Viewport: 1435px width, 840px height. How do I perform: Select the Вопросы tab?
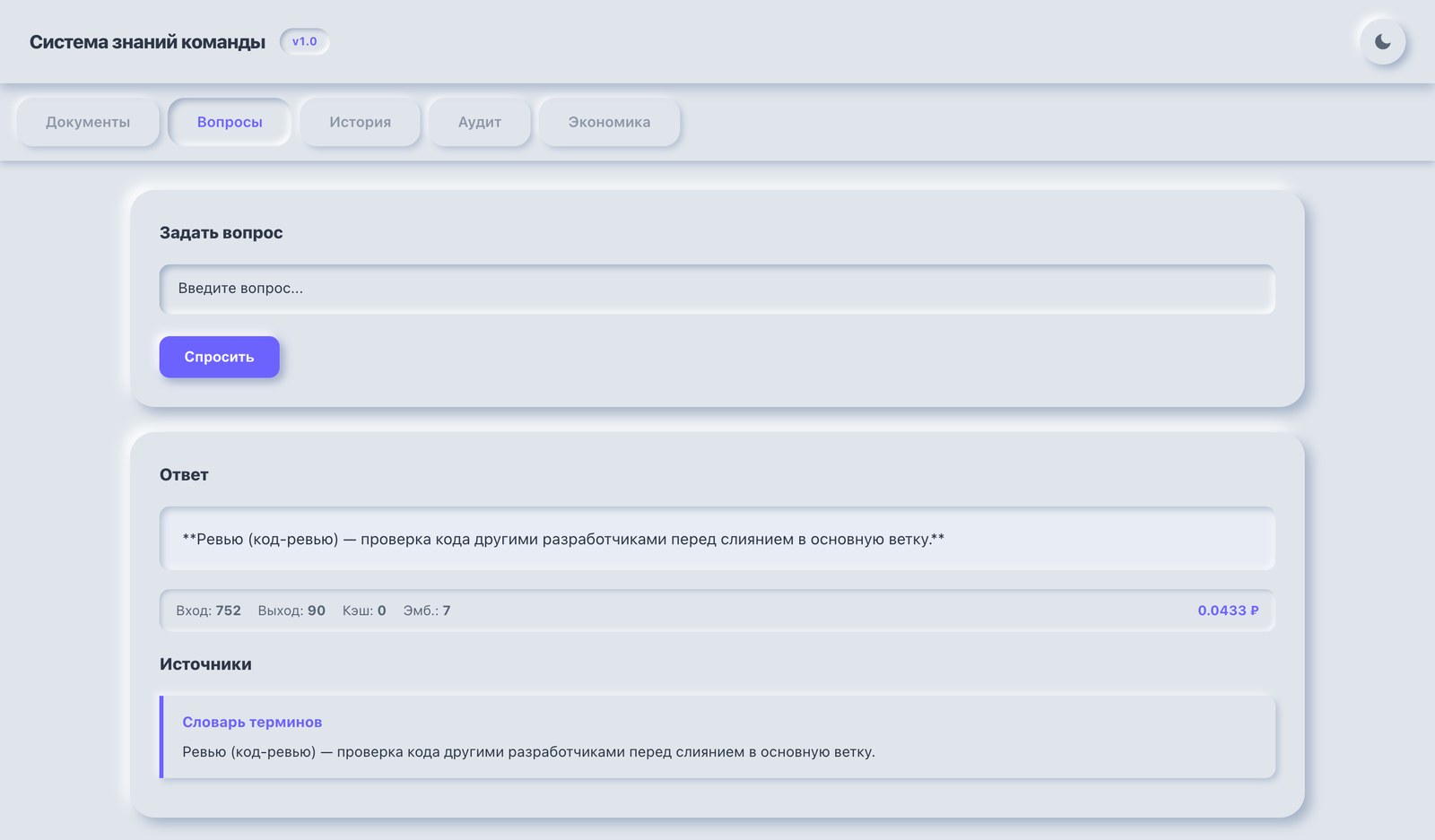230,122
